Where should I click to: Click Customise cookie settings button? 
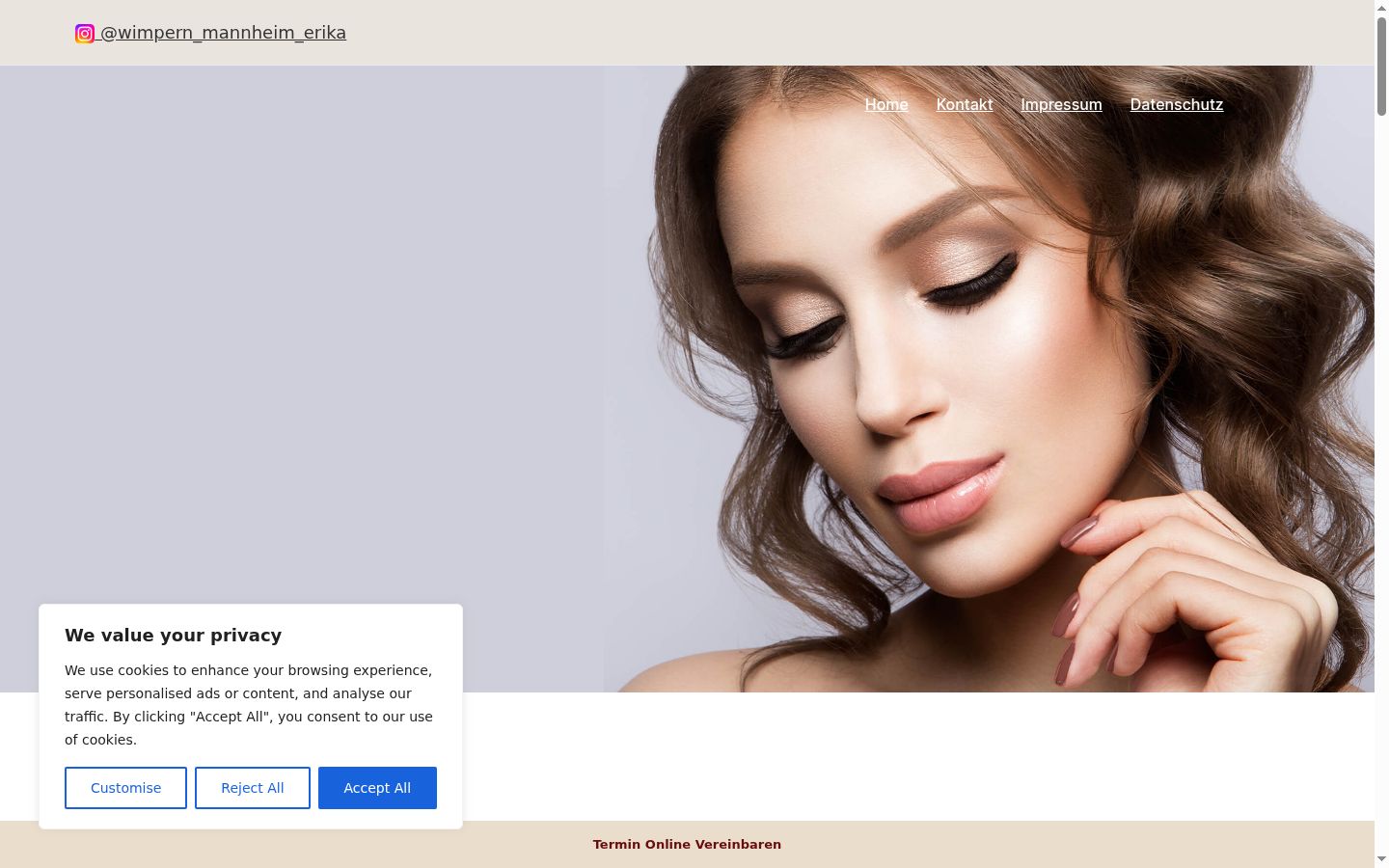tap(125, 788)
